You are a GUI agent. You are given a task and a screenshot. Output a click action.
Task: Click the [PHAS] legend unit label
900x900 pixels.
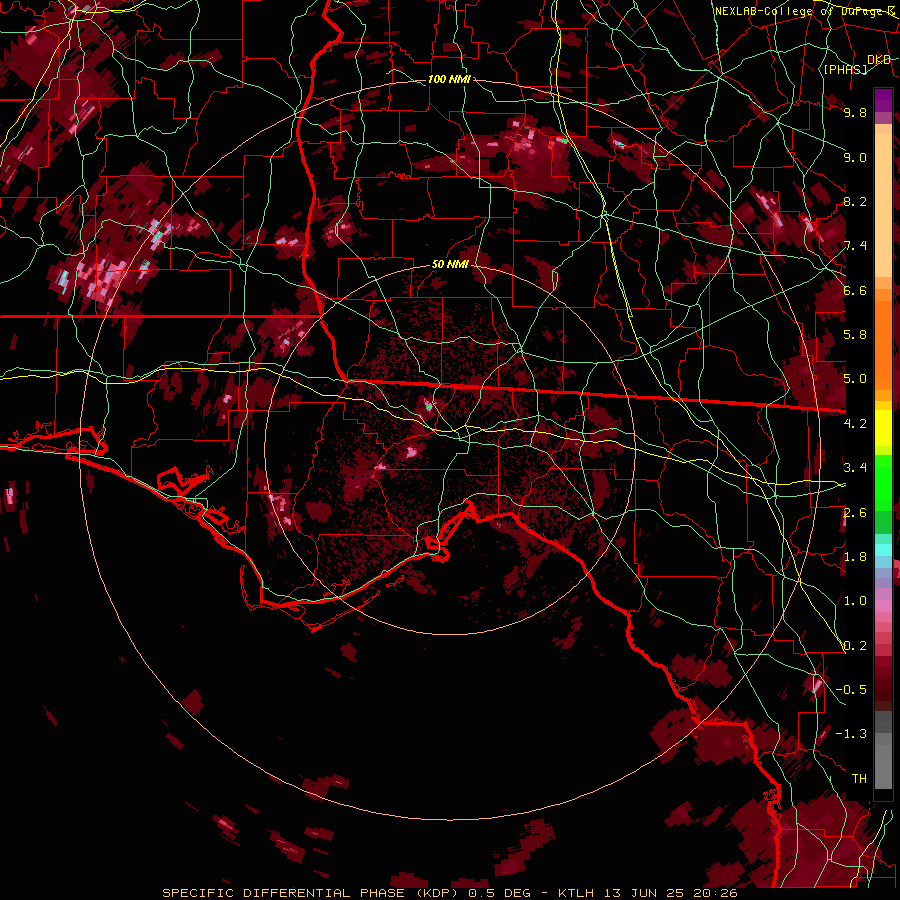[845, 69]
